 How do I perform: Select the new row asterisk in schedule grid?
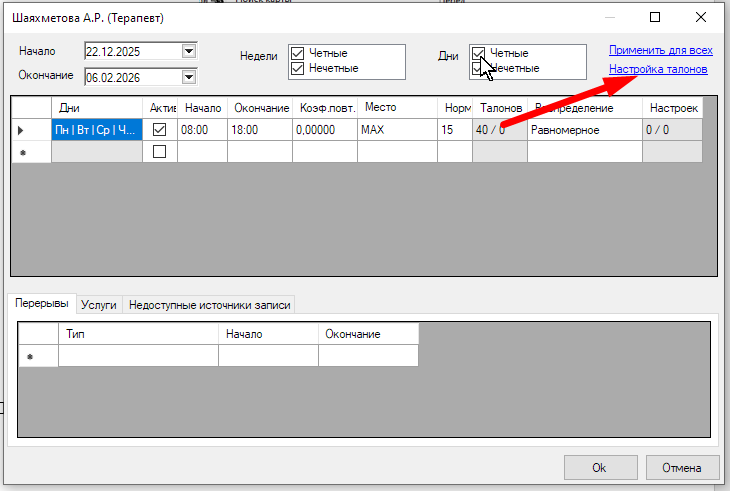click(22, 152)
